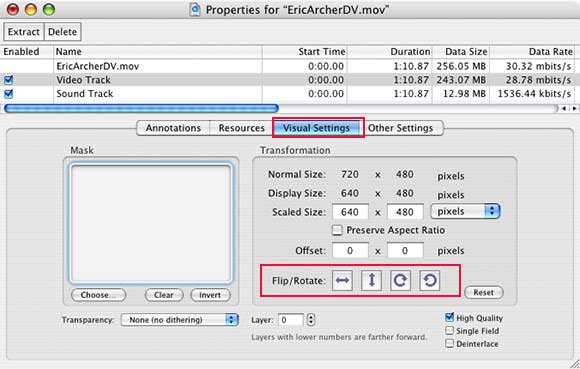Clear the mask
The width and height of the screenshot is (580, 369).
164,295
